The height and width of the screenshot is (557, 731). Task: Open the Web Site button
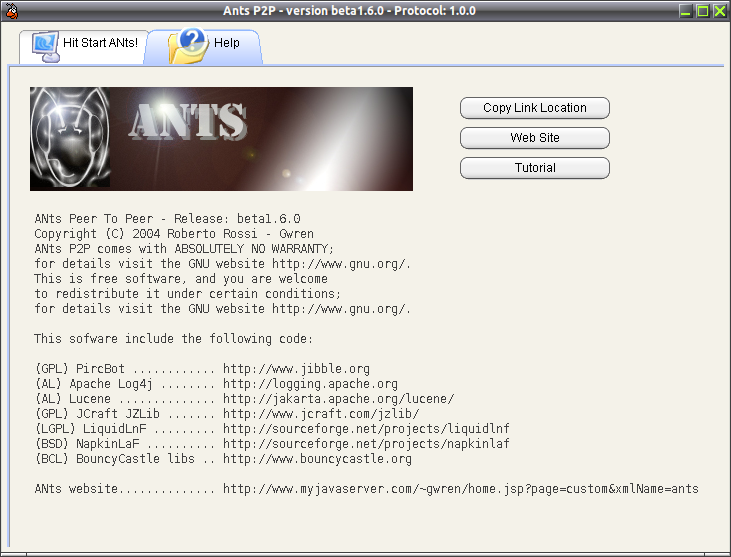[x=535, y=138]
